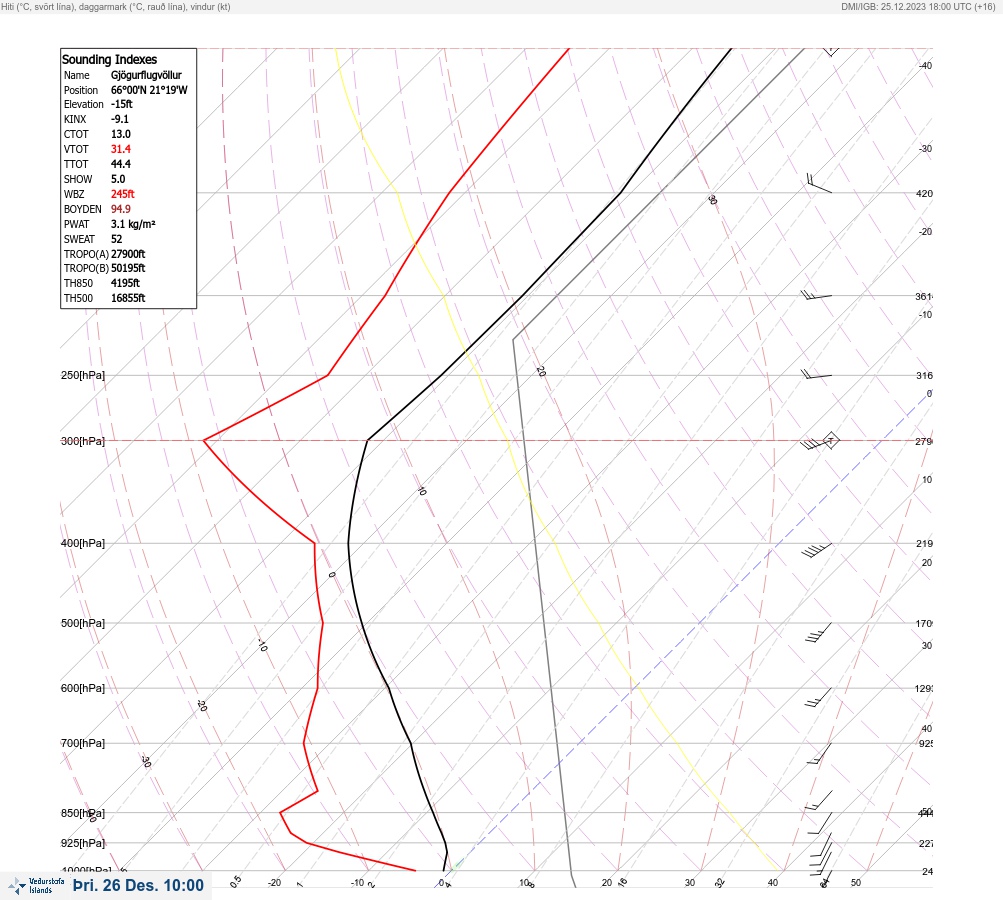The image size is (1003, 900).
Task: Click the wind barb beside the 420 label
Action: click(819, 183)
